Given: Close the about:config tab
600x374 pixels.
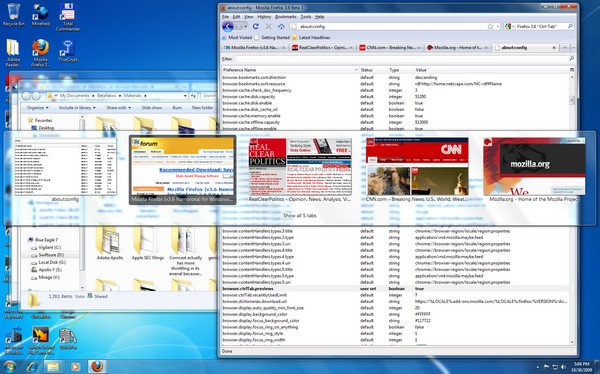Looking at the screenshot, I should coord(553,48).
